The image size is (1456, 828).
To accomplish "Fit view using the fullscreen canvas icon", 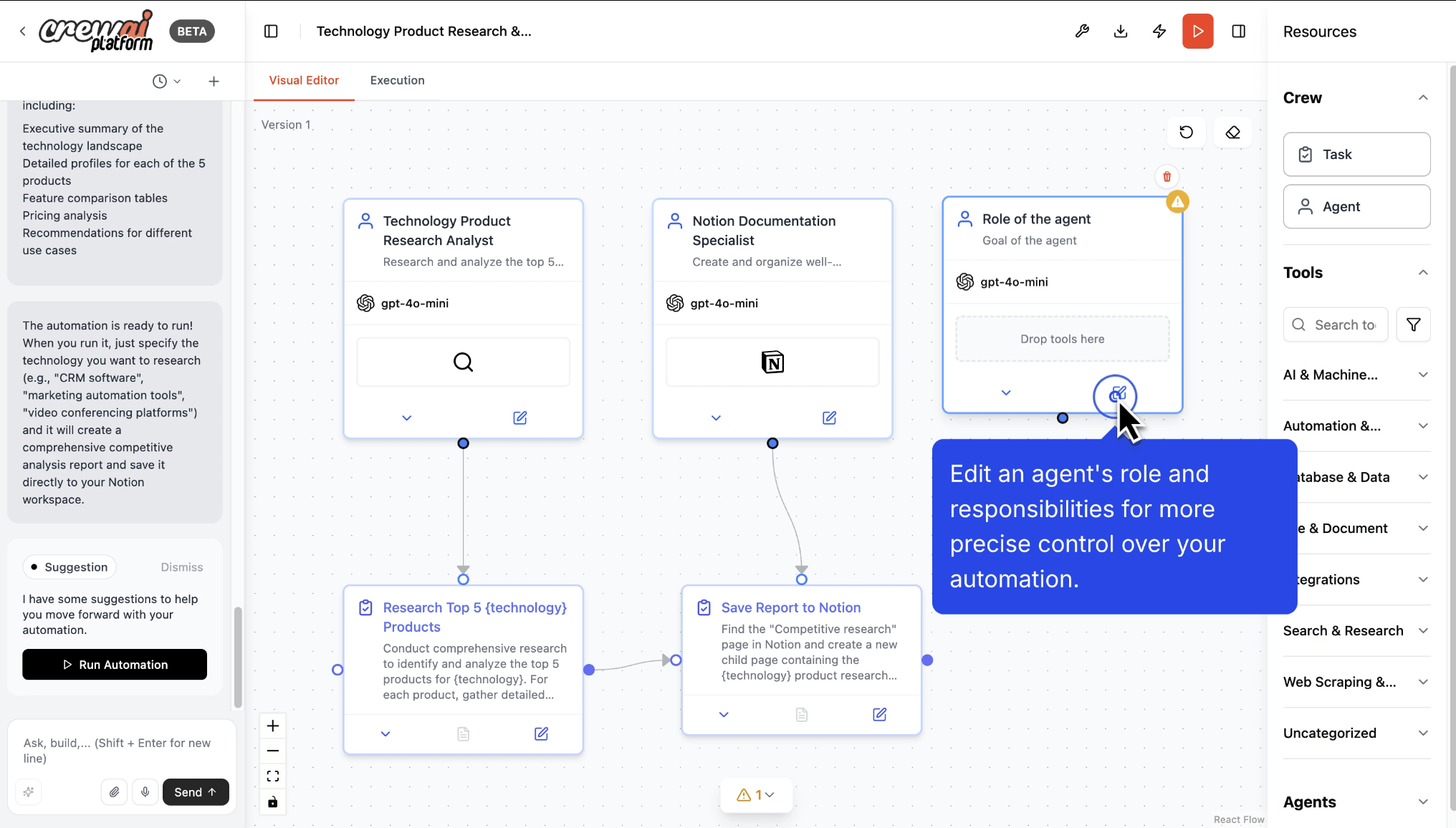I will [x=272, y=776].
